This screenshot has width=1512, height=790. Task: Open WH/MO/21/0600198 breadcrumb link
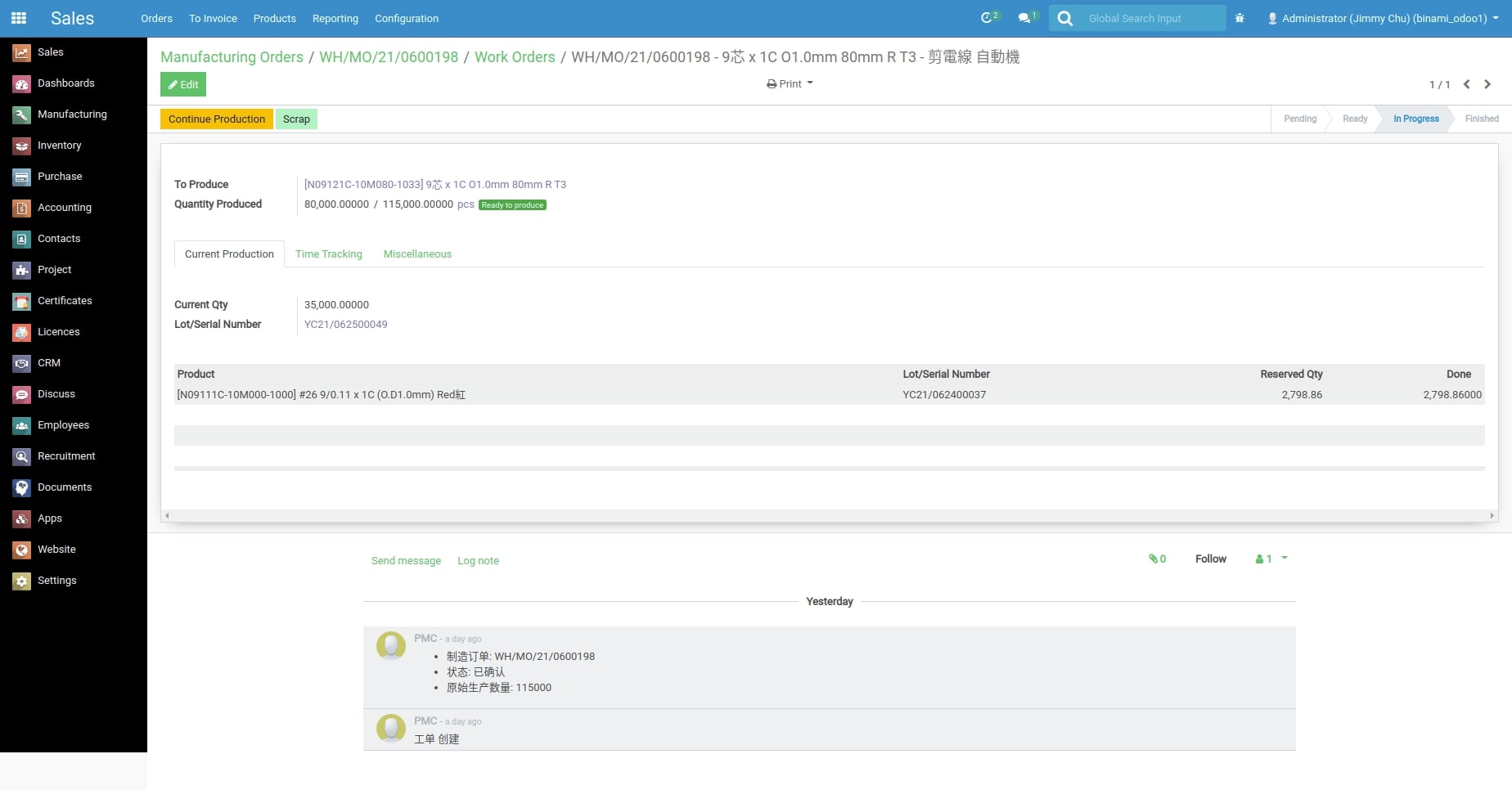click(x=389, y=56)
